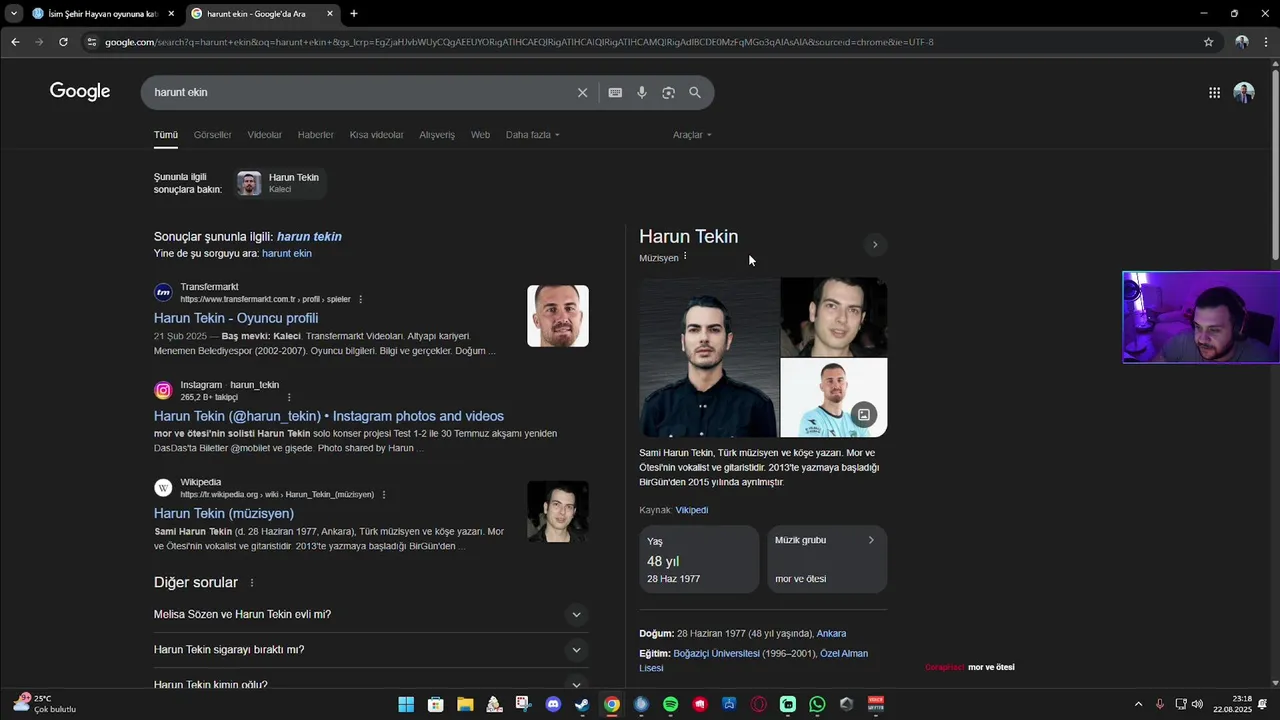Open Discord from the taskbar
Image resolution: width=1280 pixels, height=720 pixels.
tap(553, 704)
